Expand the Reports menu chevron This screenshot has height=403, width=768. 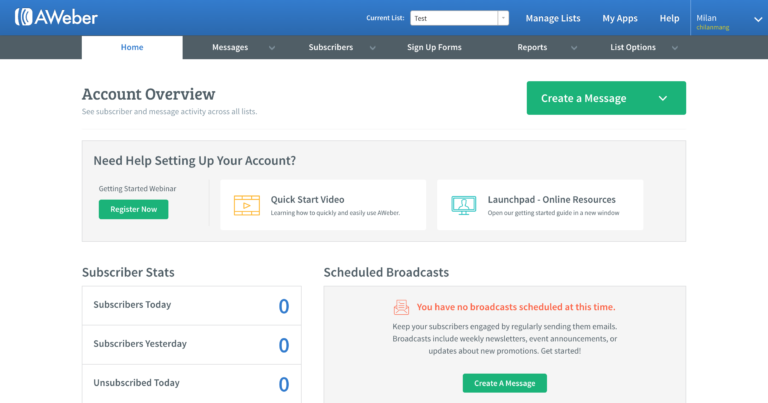(x=574, y=48)
